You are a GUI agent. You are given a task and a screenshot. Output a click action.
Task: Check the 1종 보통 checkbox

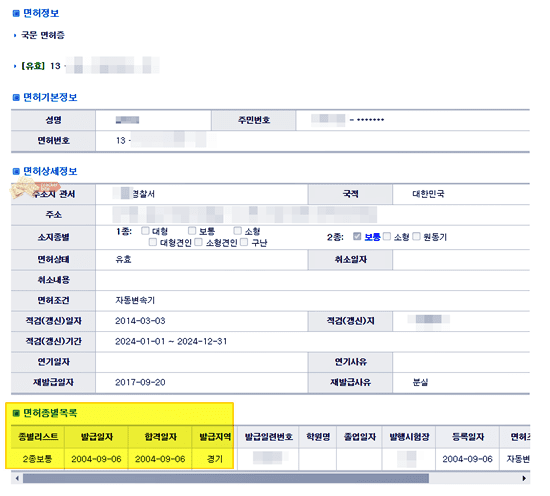click(x=192, y=231)
